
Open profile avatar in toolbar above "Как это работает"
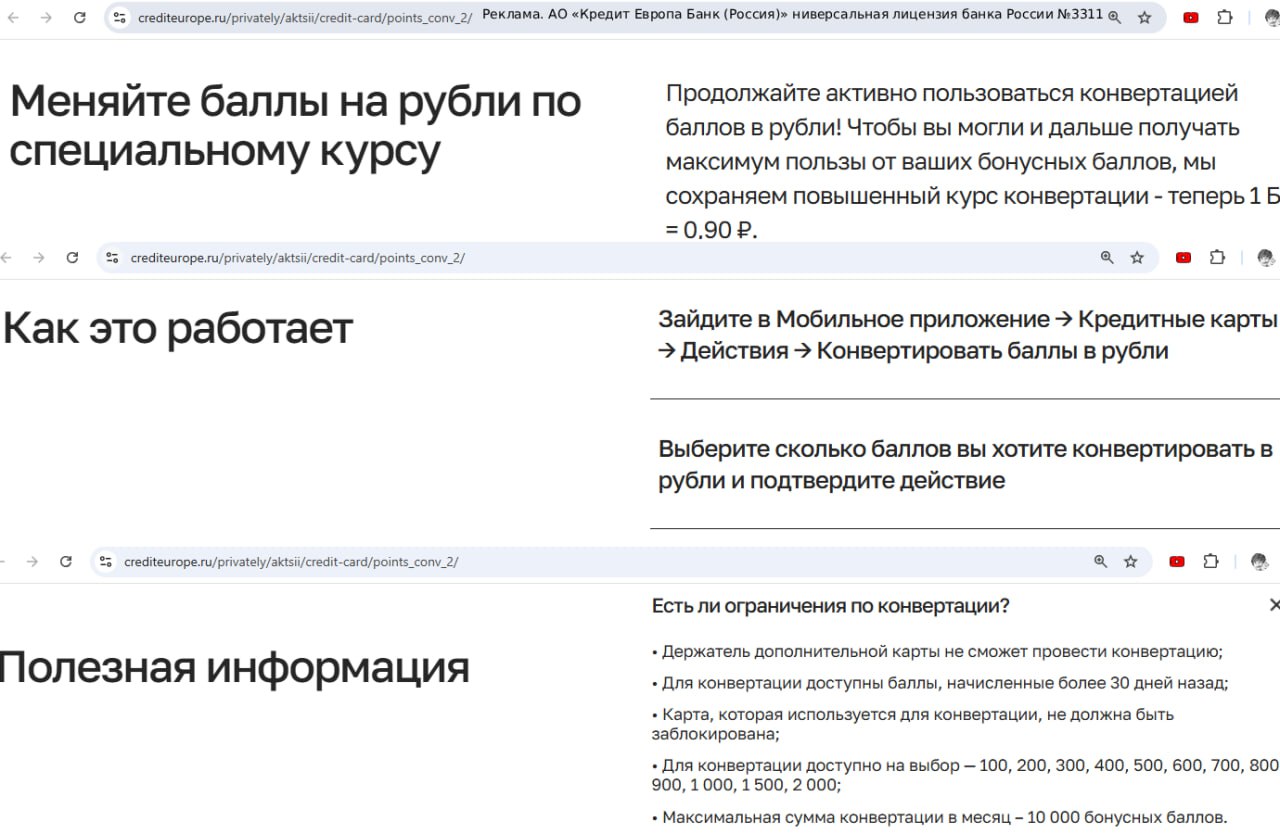pos(1265,258)
